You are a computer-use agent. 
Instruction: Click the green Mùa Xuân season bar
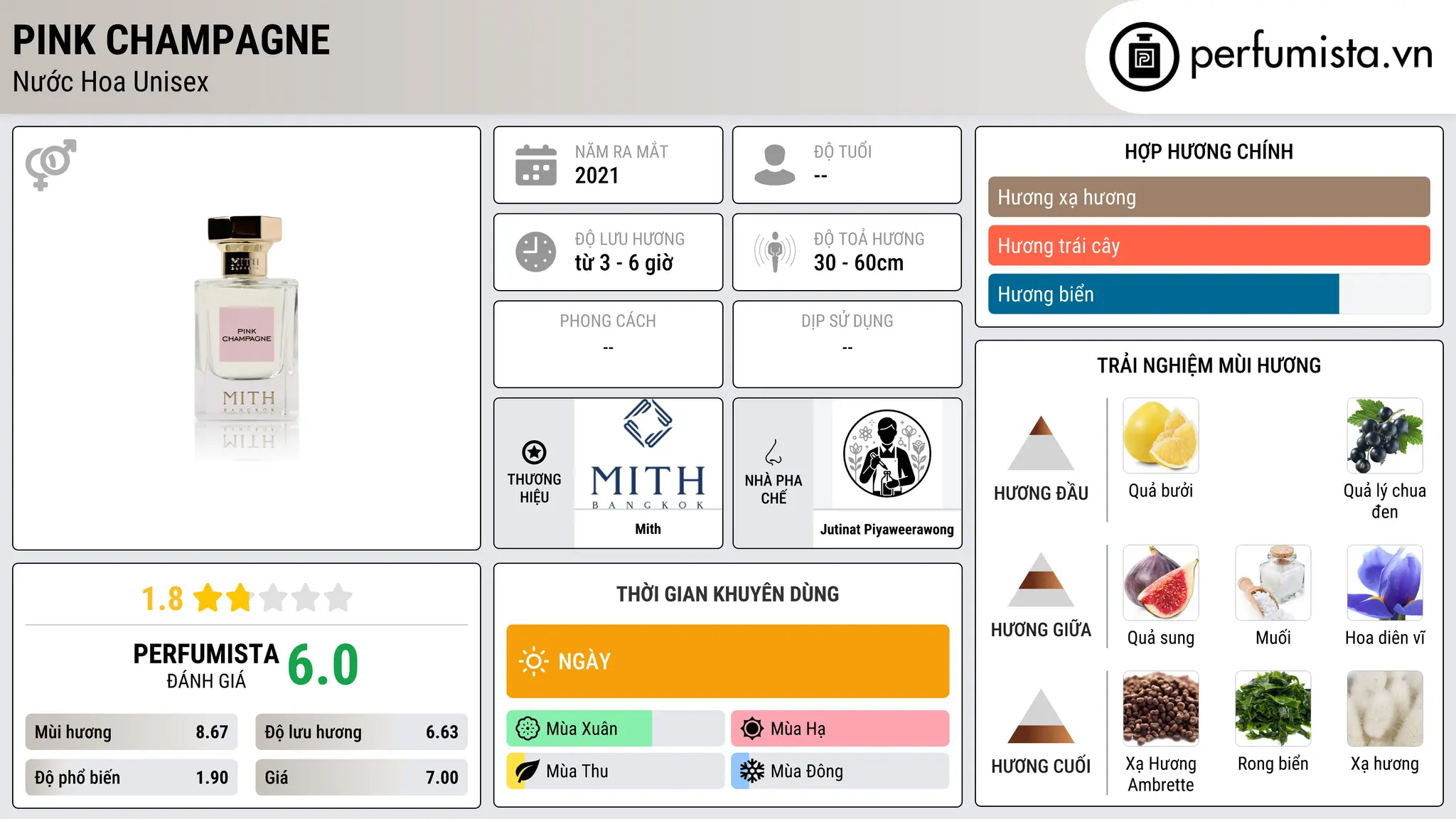pos(616,729)
